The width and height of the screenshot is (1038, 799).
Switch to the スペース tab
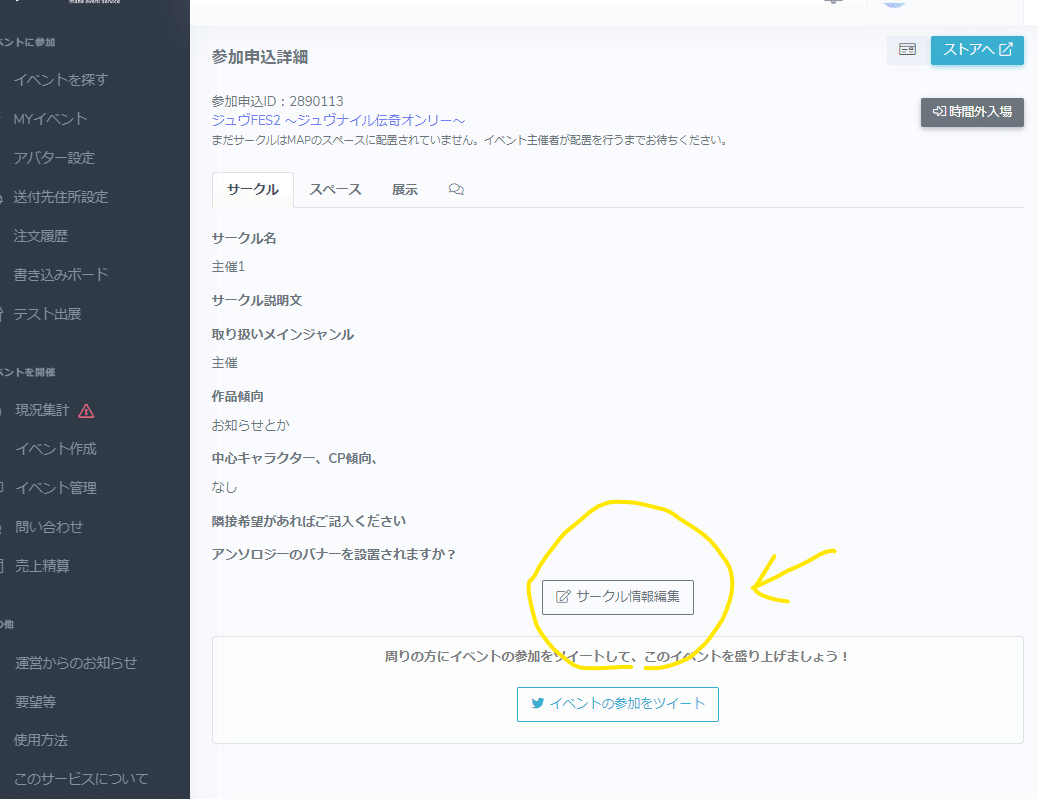click(335, 189)
